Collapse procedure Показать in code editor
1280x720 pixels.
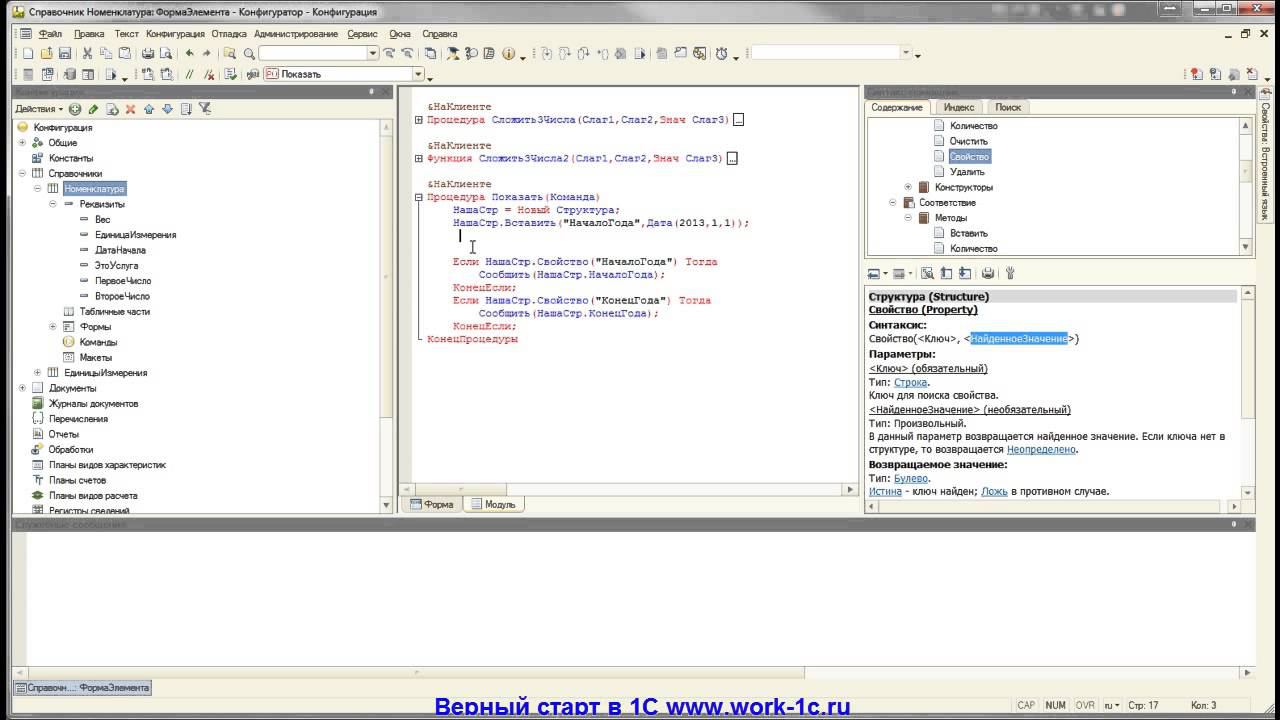[x=419, y=198]
